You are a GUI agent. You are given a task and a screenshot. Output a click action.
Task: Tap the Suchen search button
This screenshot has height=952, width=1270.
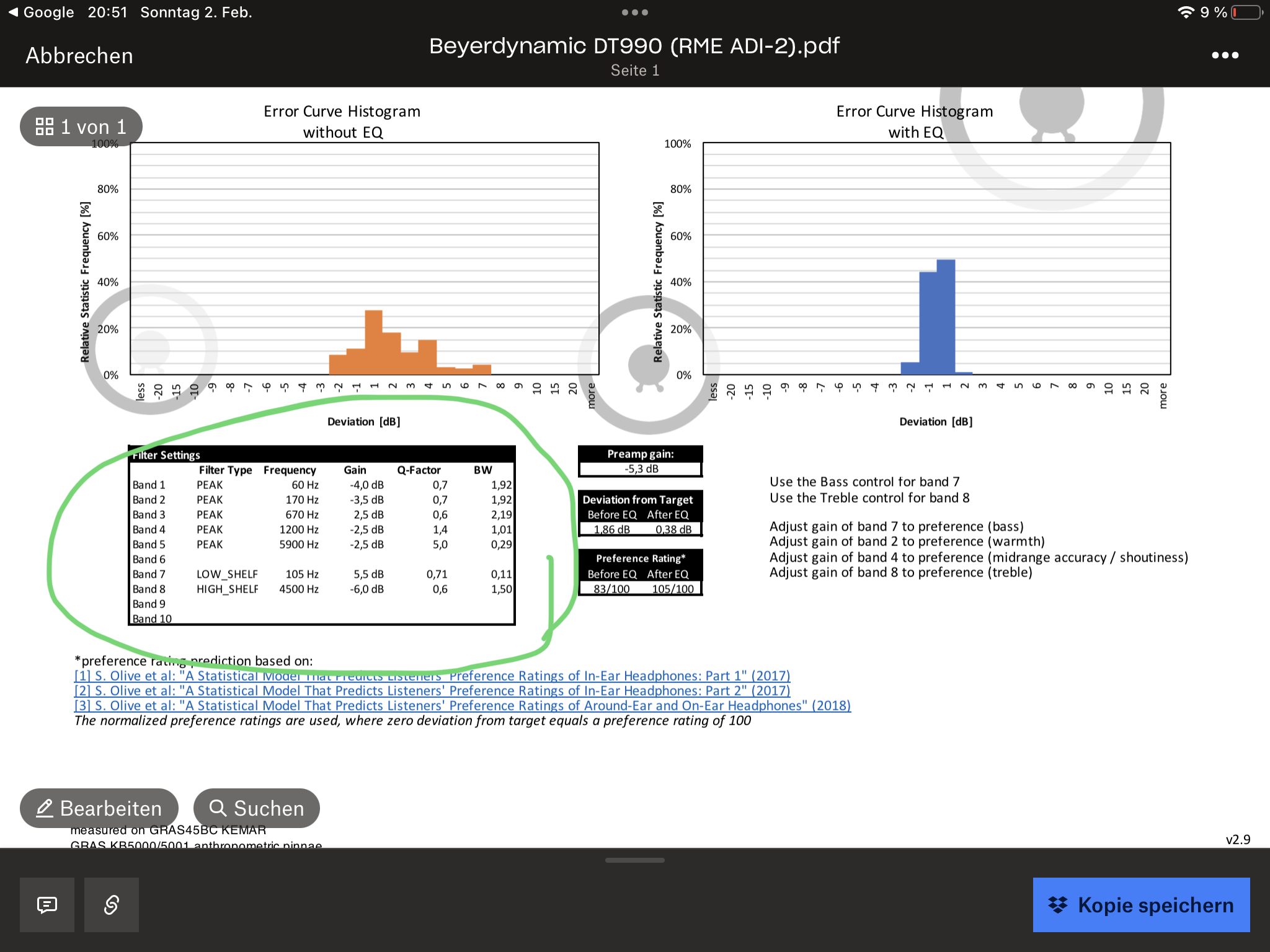pos(257,808)
